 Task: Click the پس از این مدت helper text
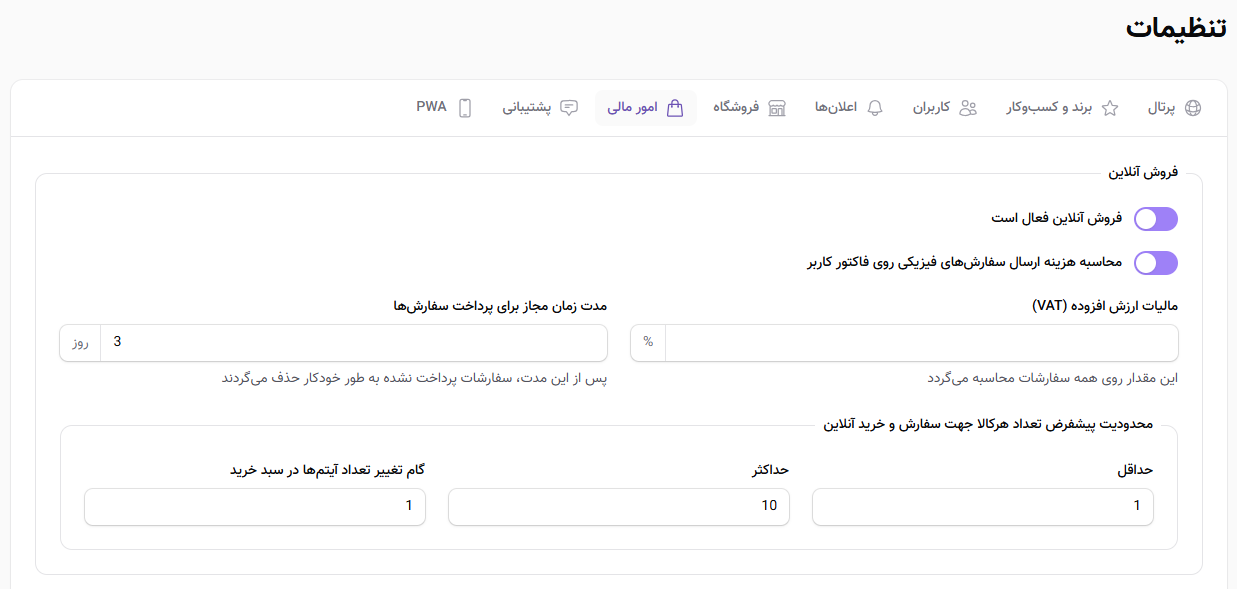[x=415, y=378]
